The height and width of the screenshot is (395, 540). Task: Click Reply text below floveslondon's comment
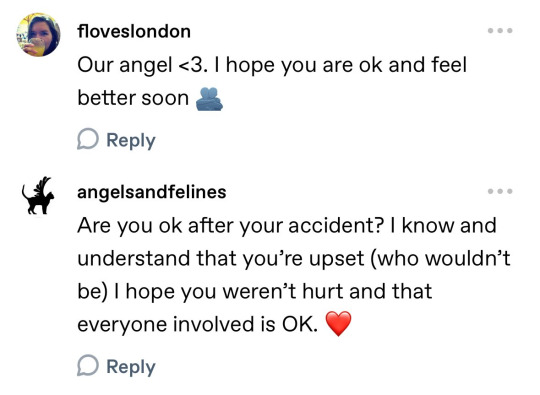(x=131, y=141)
